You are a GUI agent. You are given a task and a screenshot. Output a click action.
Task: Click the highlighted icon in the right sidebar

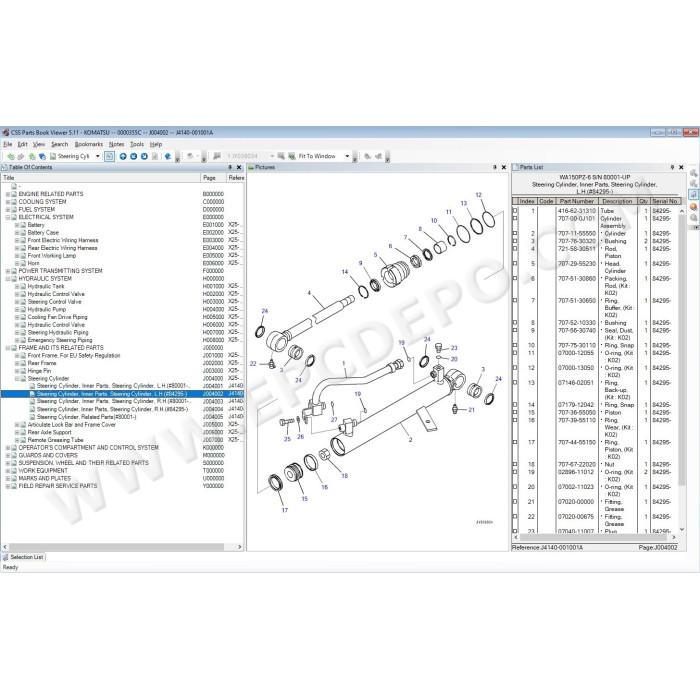pyautogui.click(x=693, y=195)
